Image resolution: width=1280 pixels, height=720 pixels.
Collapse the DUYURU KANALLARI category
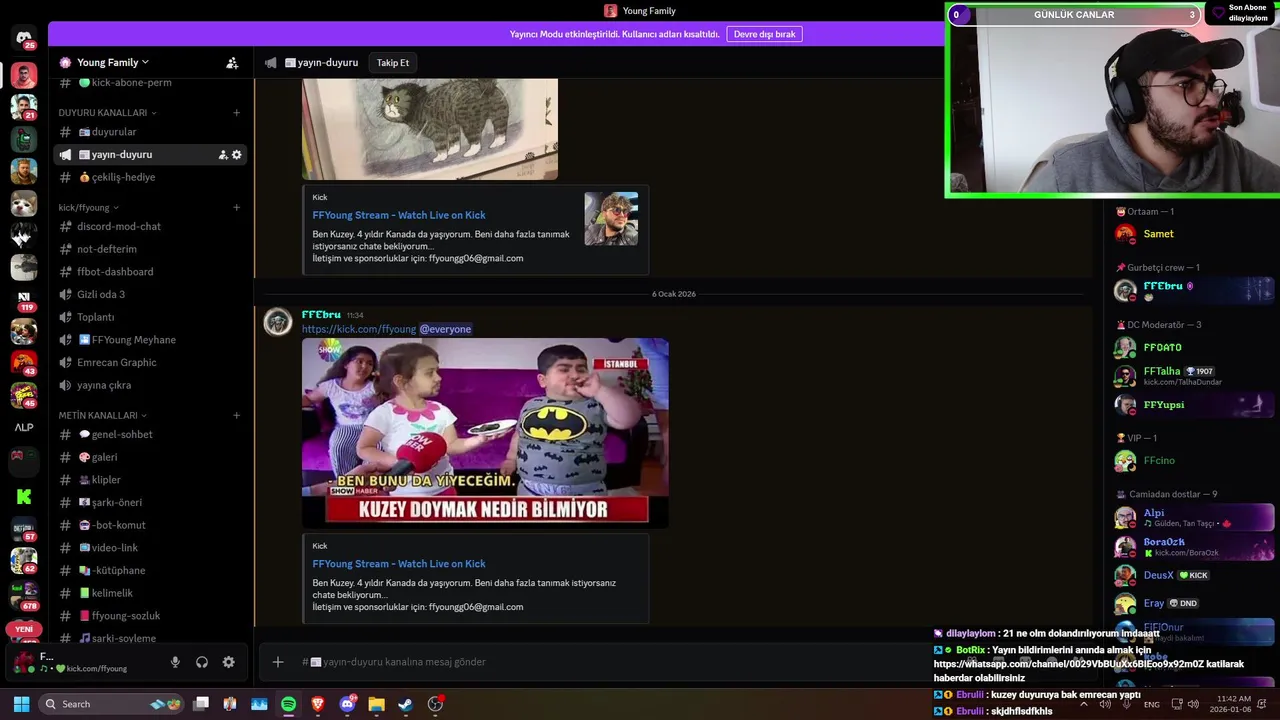click(107, 113)
